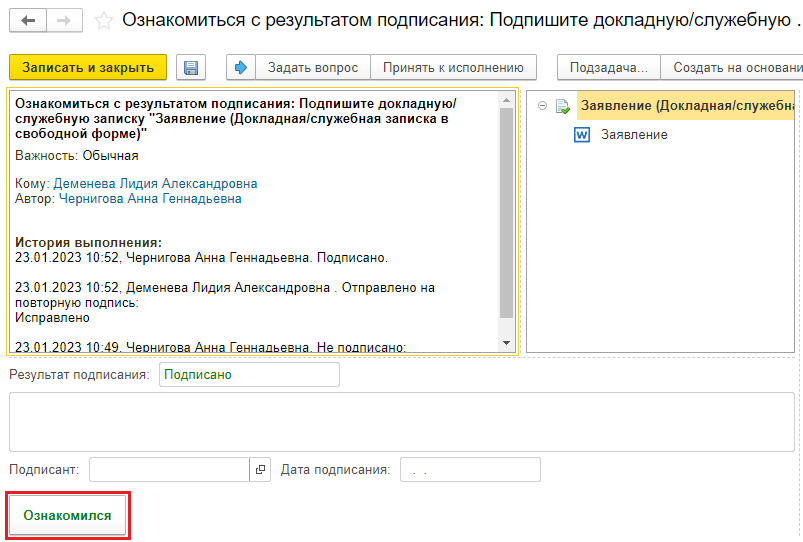Collapse the Заявление document tree node
803x542 pixels.
click(542, 106)
